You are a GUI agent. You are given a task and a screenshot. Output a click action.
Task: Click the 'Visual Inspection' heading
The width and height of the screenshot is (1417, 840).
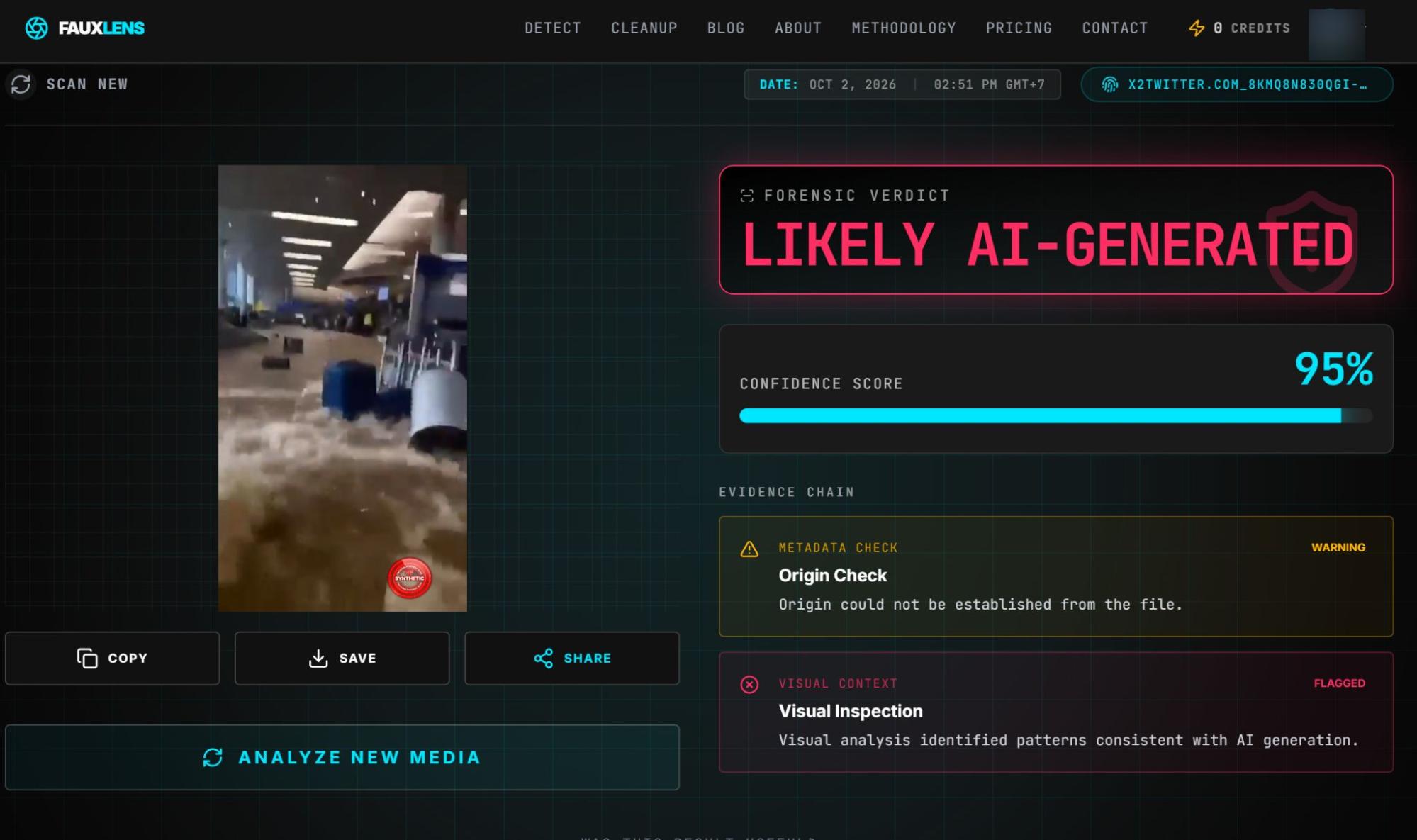pos(851,710)
